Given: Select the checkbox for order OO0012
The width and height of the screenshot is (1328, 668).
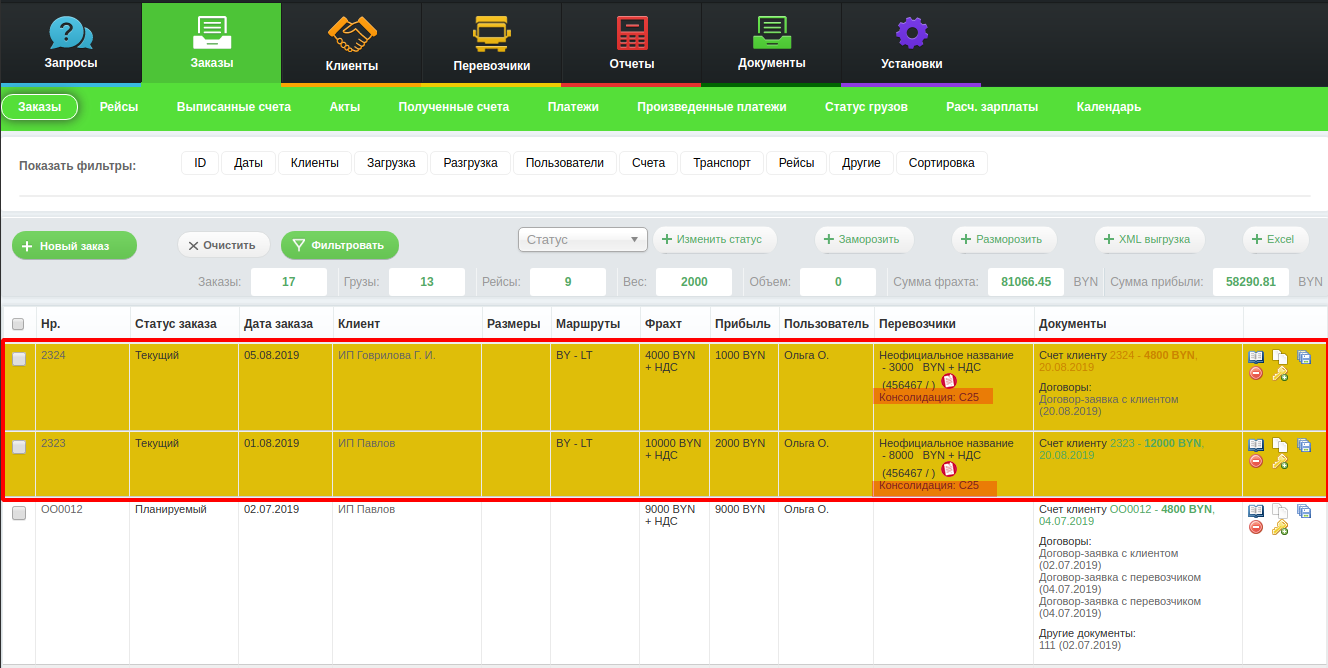Looking at the screenshot, I should coord(18,513).
